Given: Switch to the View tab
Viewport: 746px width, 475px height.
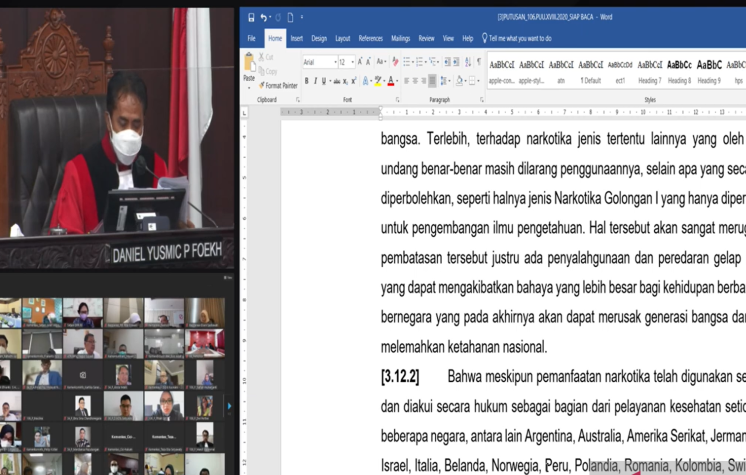Looking at the screenshot, I should point(448,39).
